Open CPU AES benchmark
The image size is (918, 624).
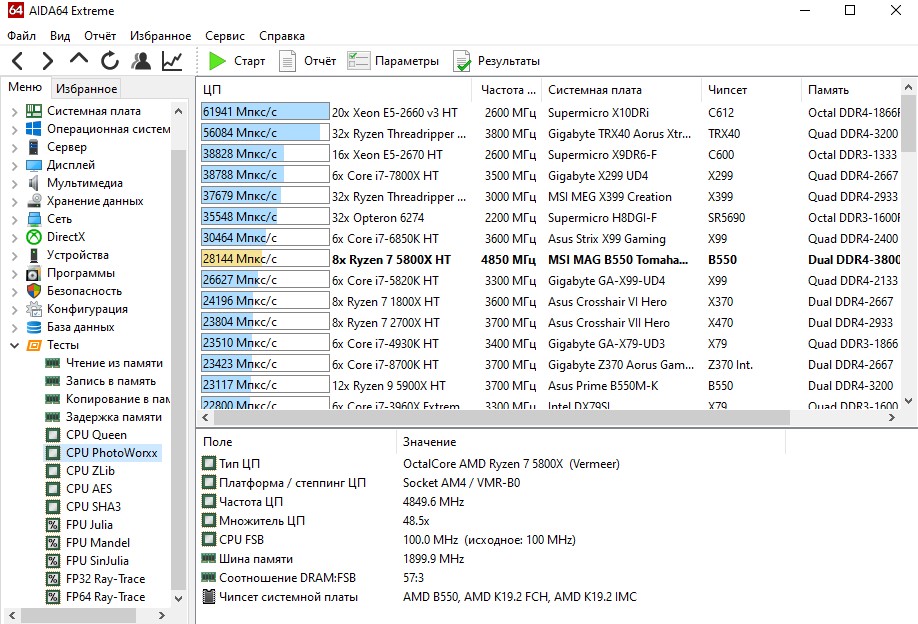pos(89,489)
